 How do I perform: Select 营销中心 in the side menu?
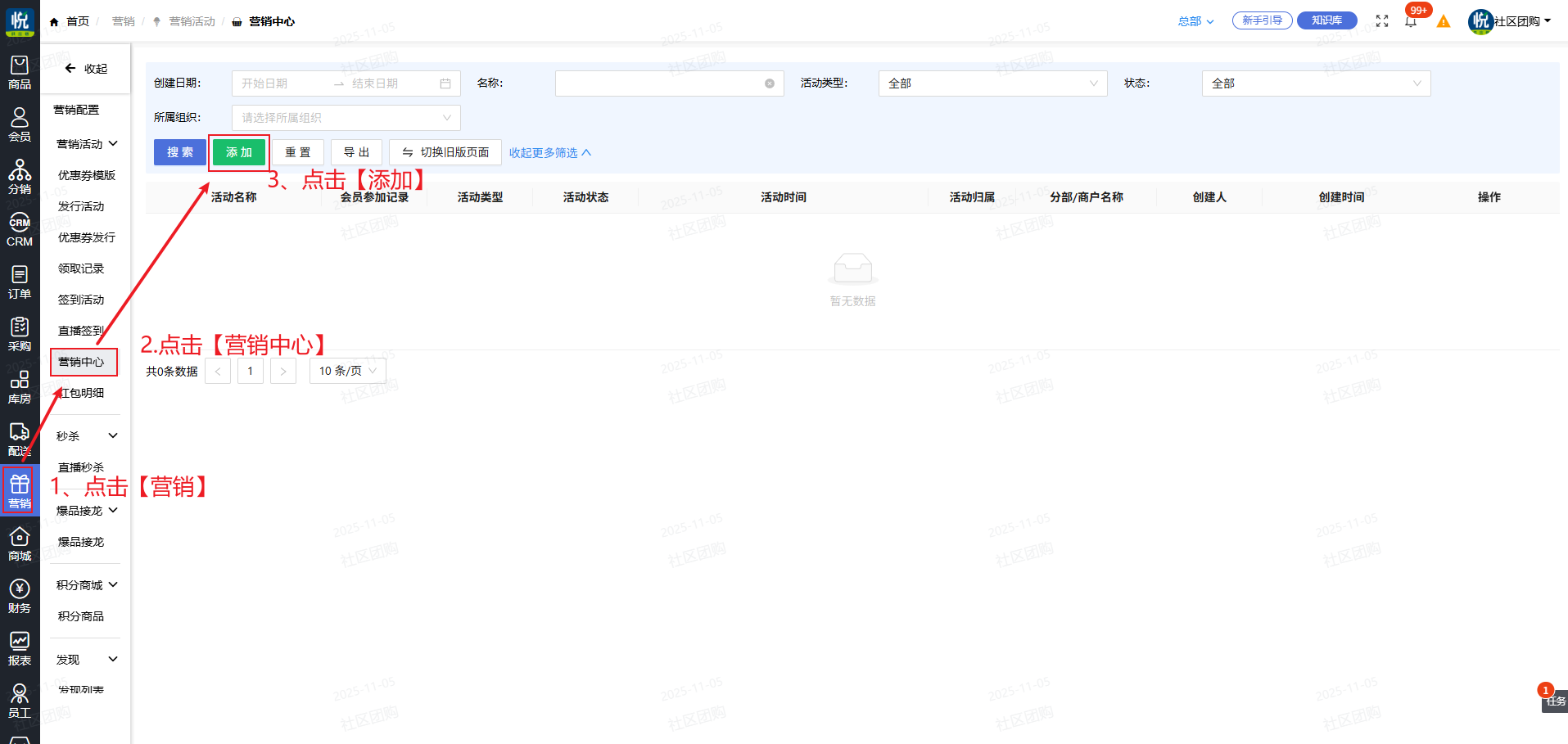click(x=82, y=362)
